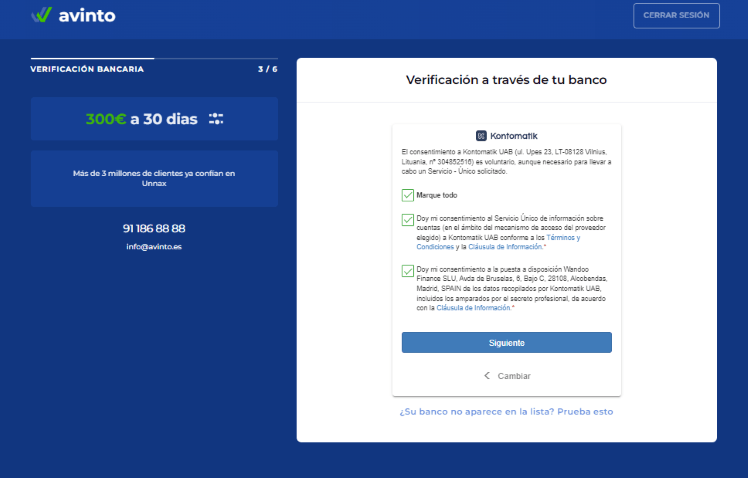Screen dimensions: 748x478
Task: Click the back chevron beside Cambiar
Action: click(x=487, y=375)
